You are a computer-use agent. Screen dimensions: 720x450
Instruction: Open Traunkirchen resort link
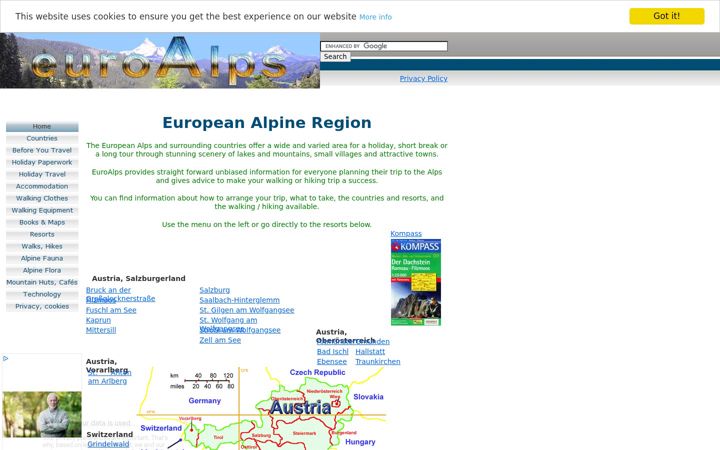point(377,362)
